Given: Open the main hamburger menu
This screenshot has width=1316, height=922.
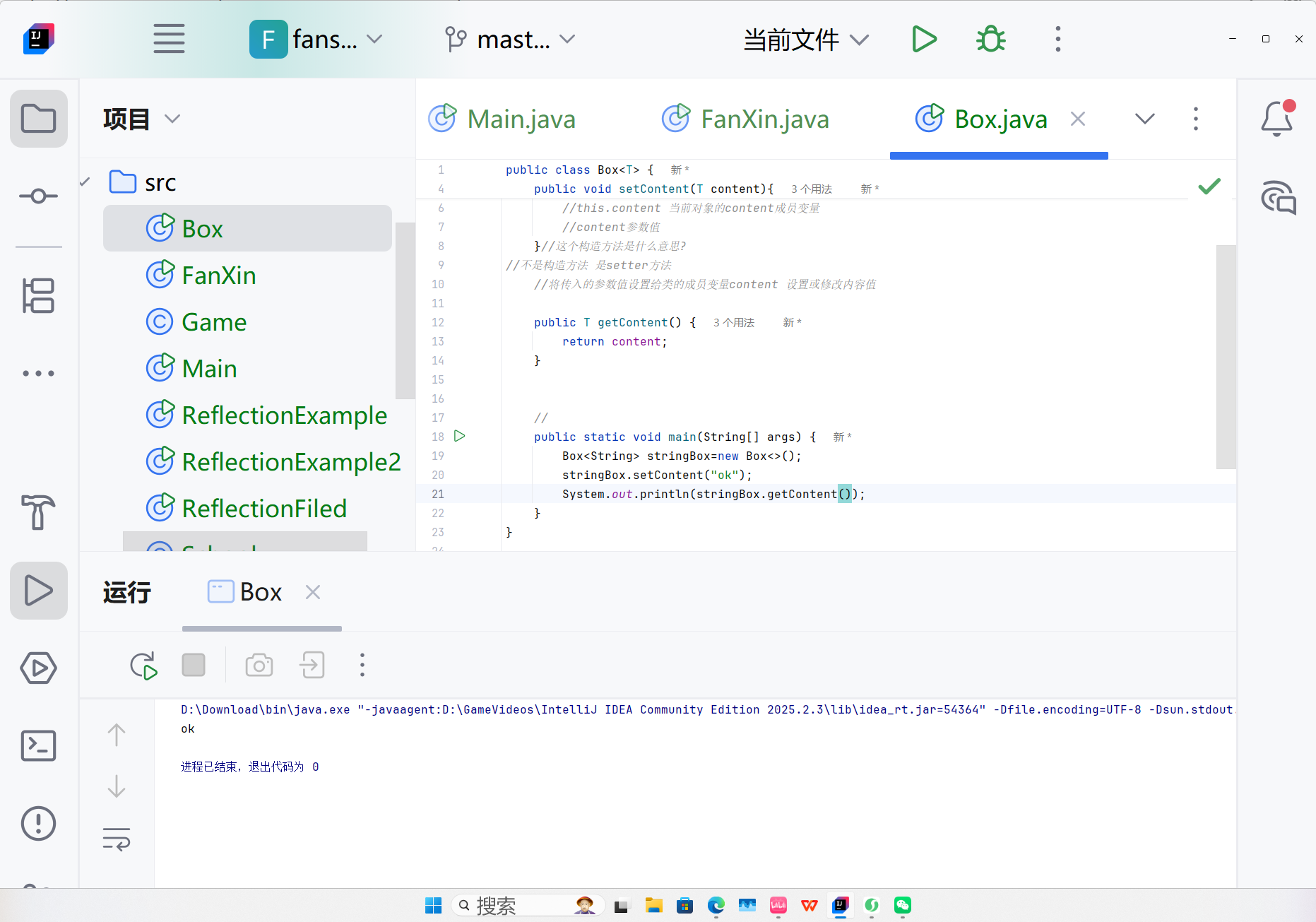Looking at the screenshot, I should pyautogui.click(x=169, y=39).
